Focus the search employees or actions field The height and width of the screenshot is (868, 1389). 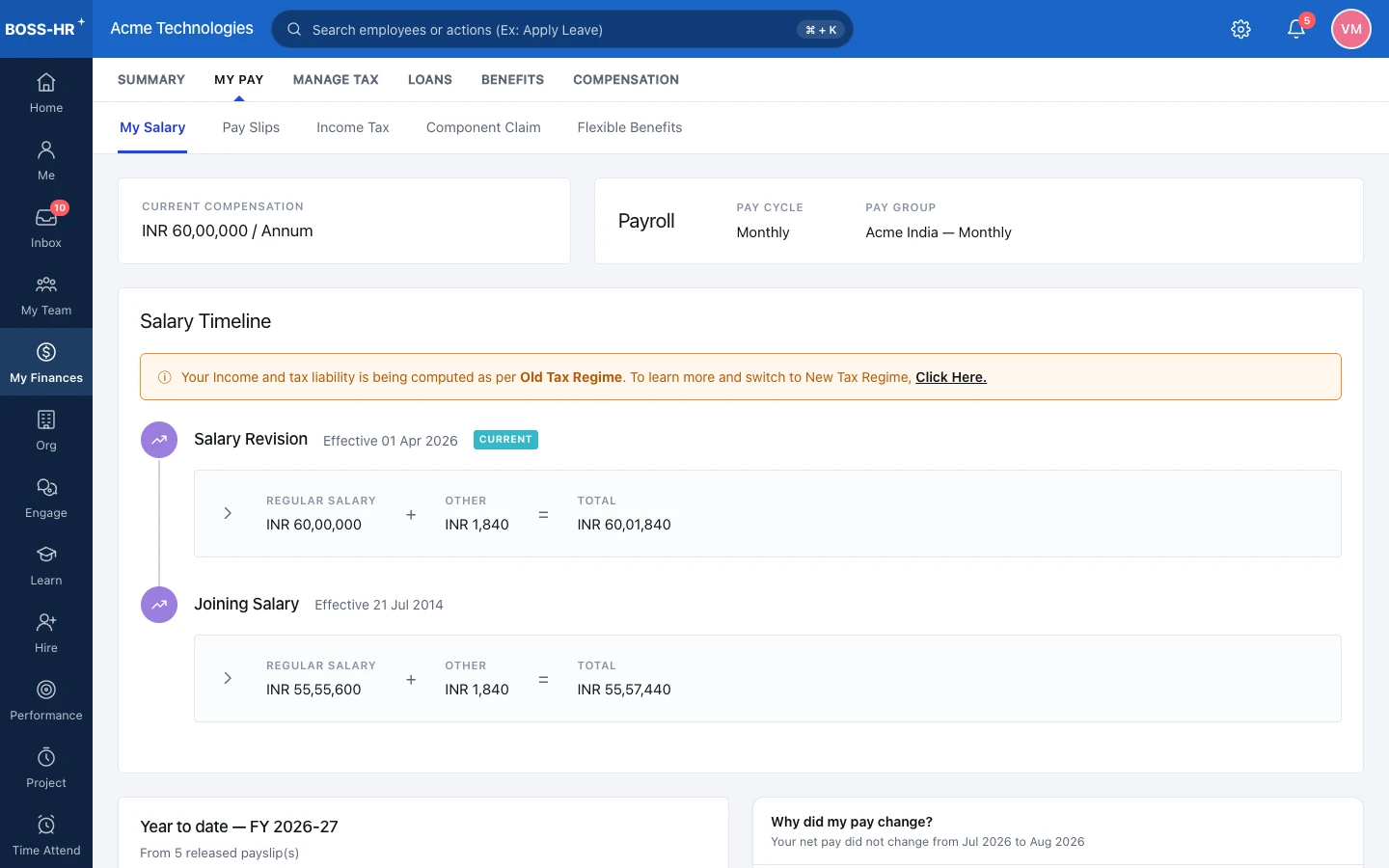tap(562, 29)
